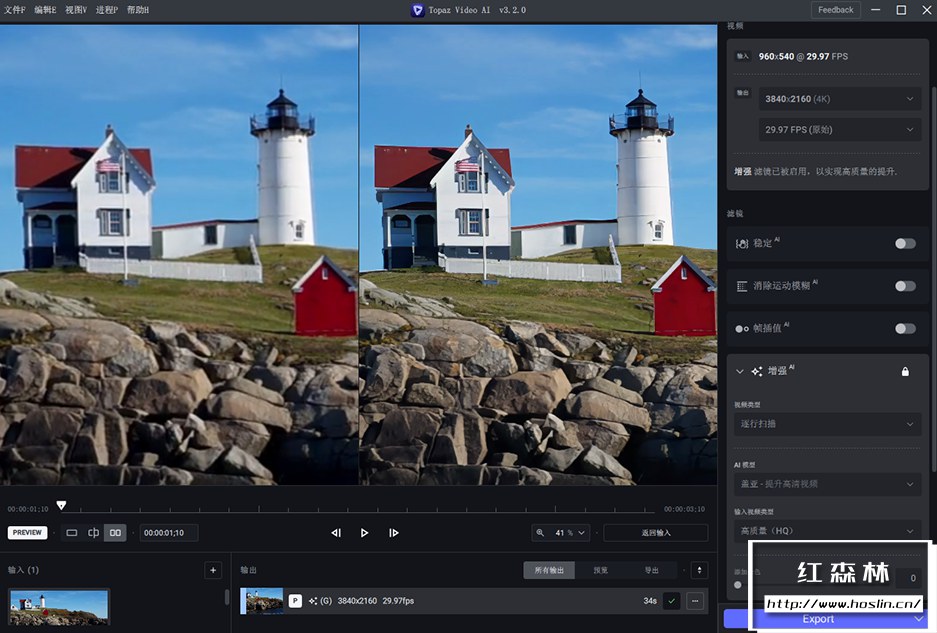Click the step-forward frame icon
This screenshot has height=633, width=937.
393,532
